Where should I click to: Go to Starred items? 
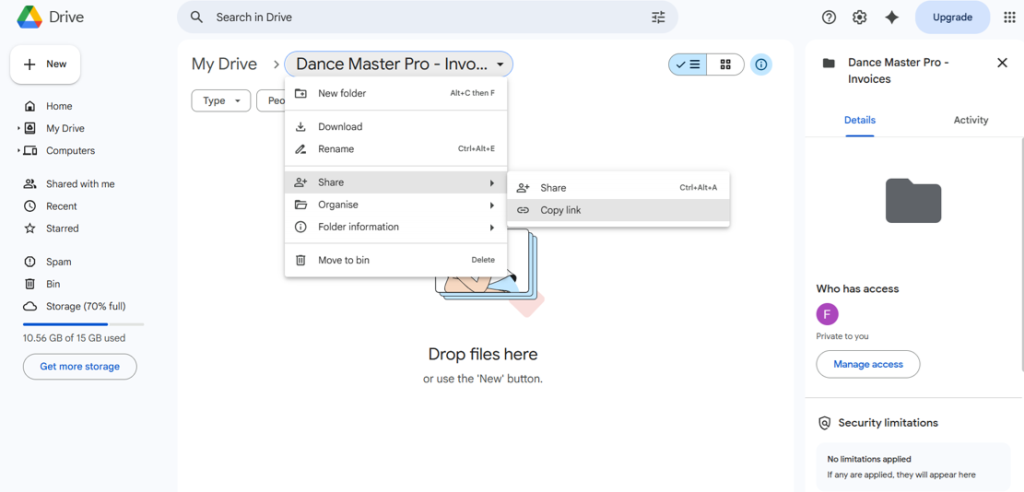tap(62, 228)
